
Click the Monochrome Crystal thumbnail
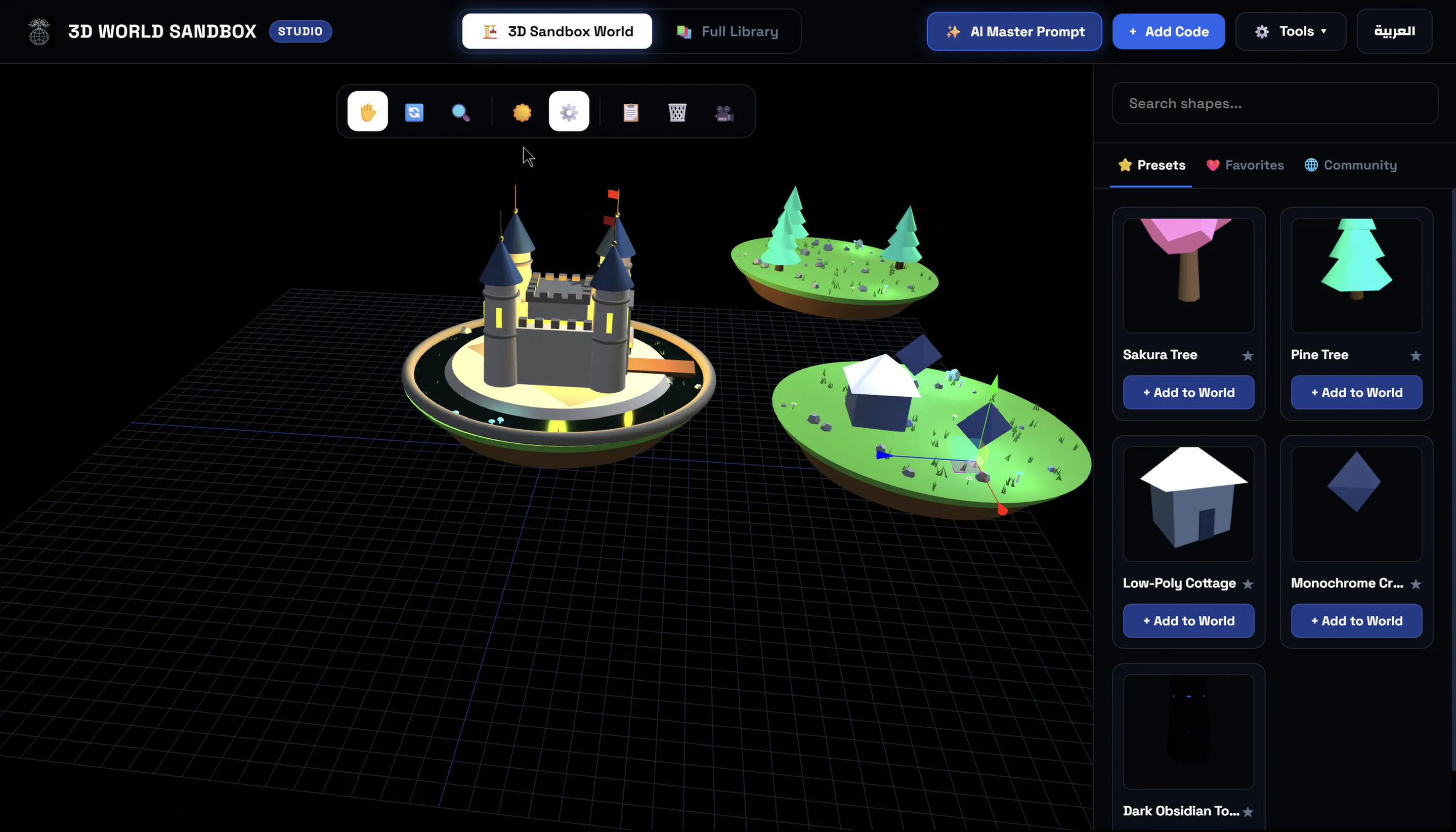pos(1357,504)
